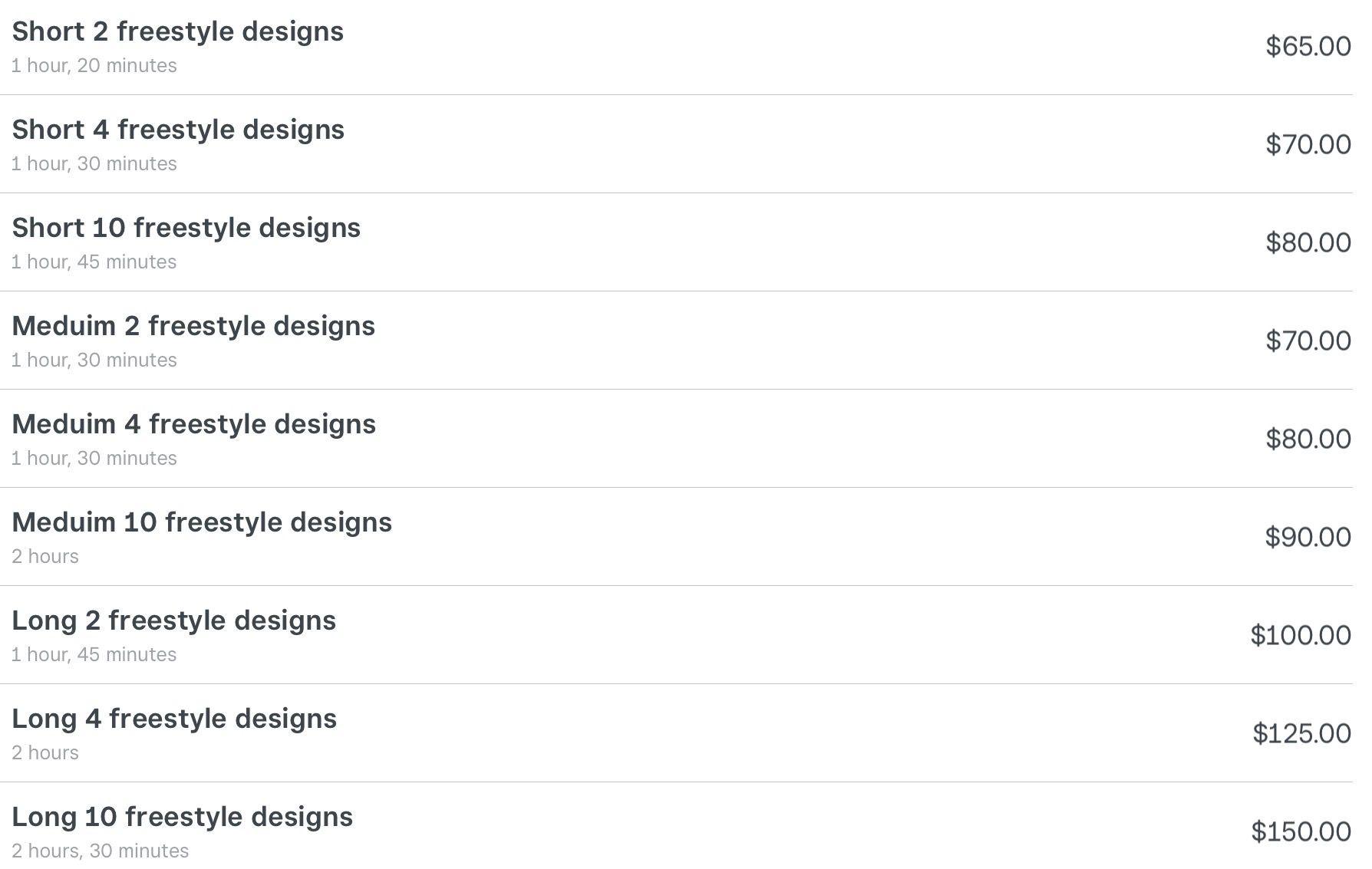1372x869 pixels.
Task: Click the 2 hours, 30 minutes duration
Action: [100, 851]
